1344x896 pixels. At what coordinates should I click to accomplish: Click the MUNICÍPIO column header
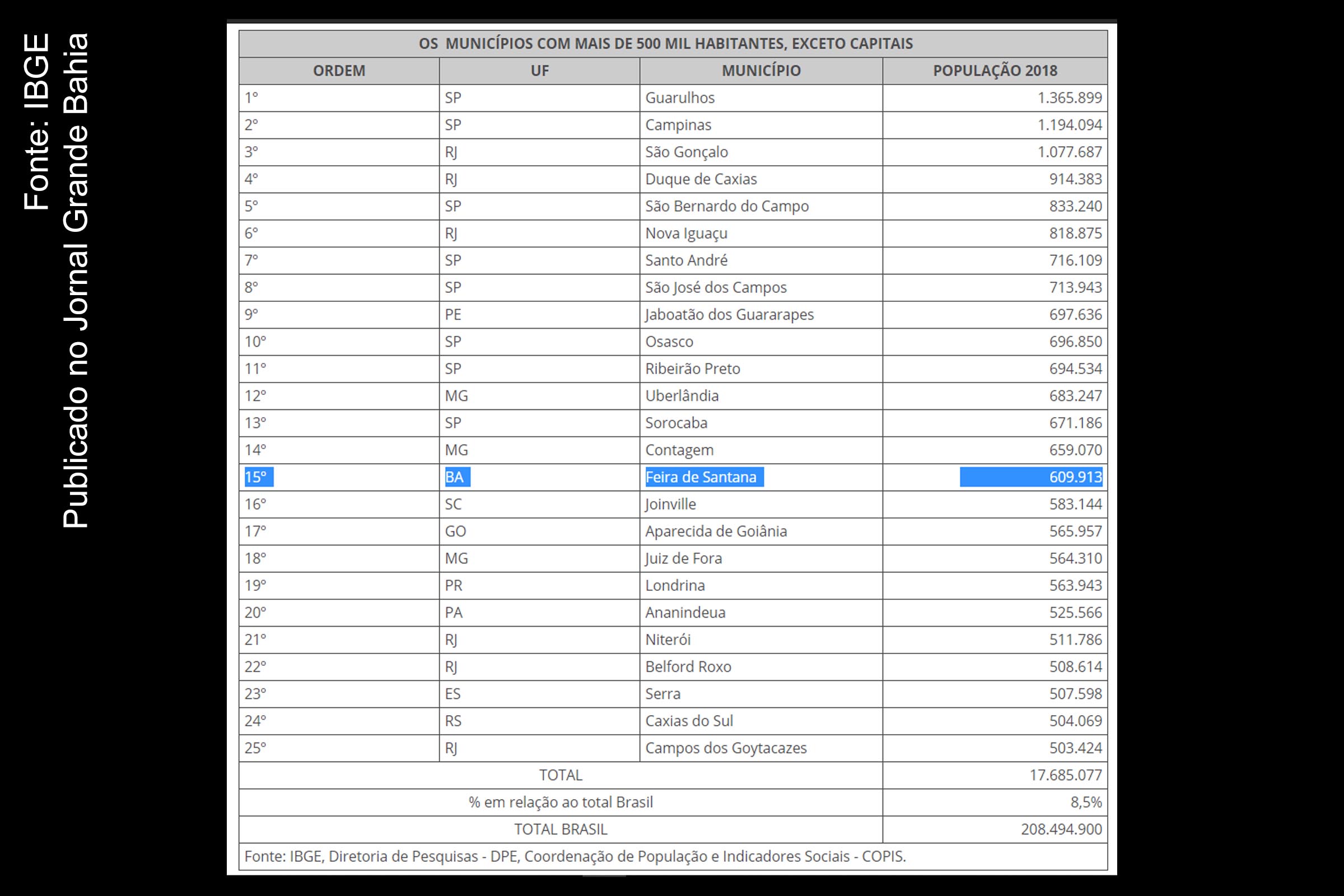pyautogui.click(x=761, y=71)
